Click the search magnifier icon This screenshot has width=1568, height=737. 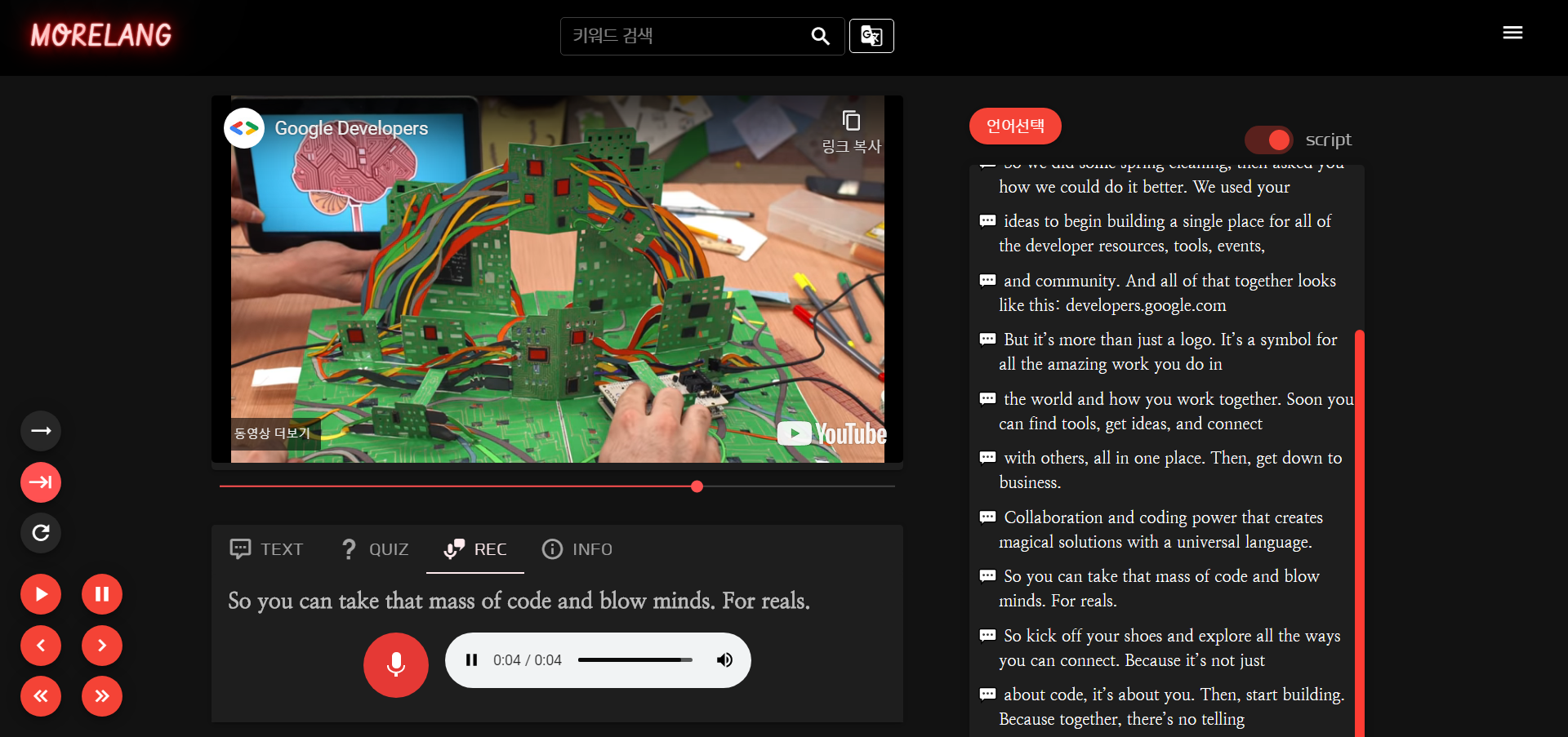click(x=821, y=36)
